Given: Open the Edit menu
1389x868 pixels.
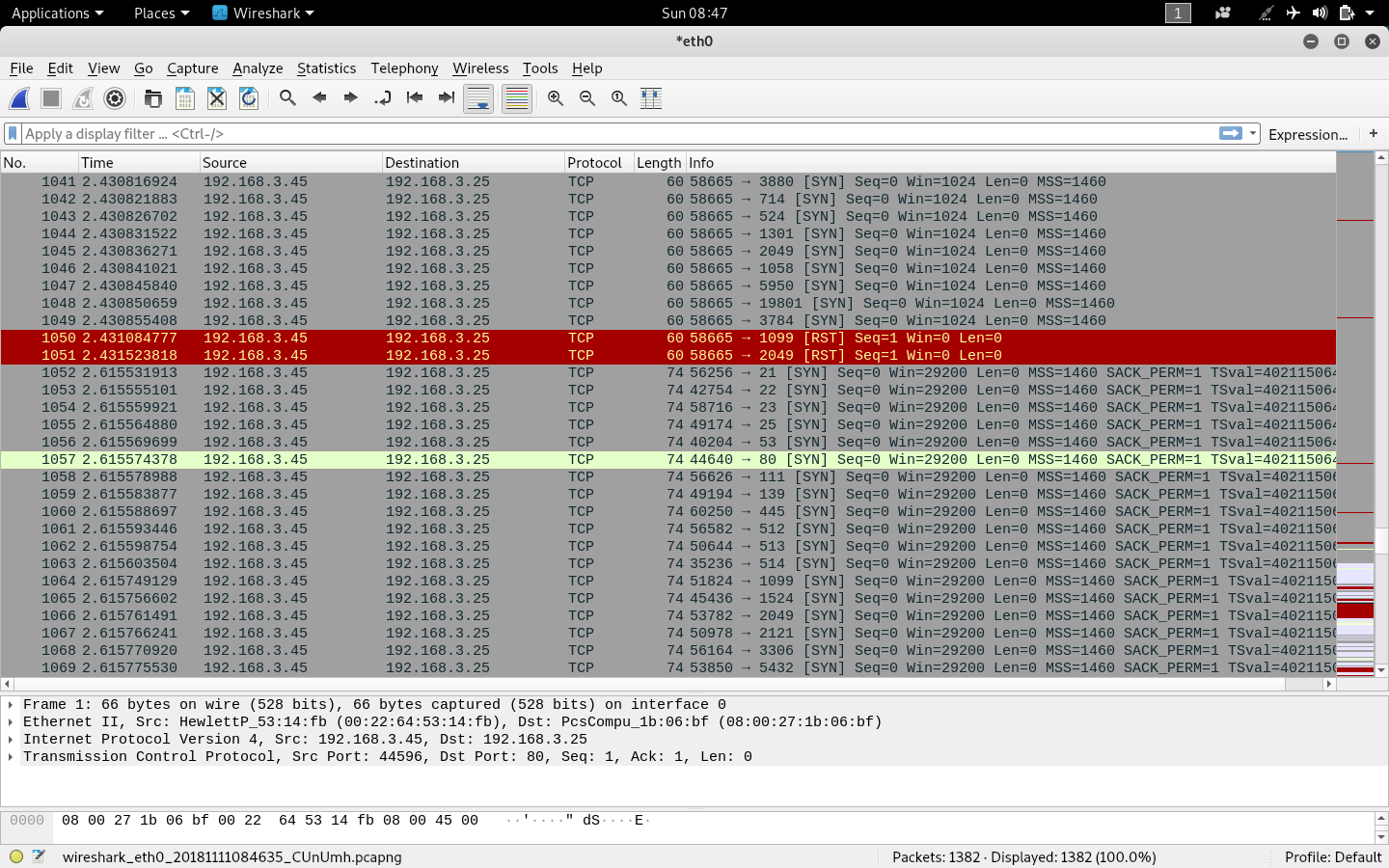Looking at the screenshot, I should [x=60, y=68].
